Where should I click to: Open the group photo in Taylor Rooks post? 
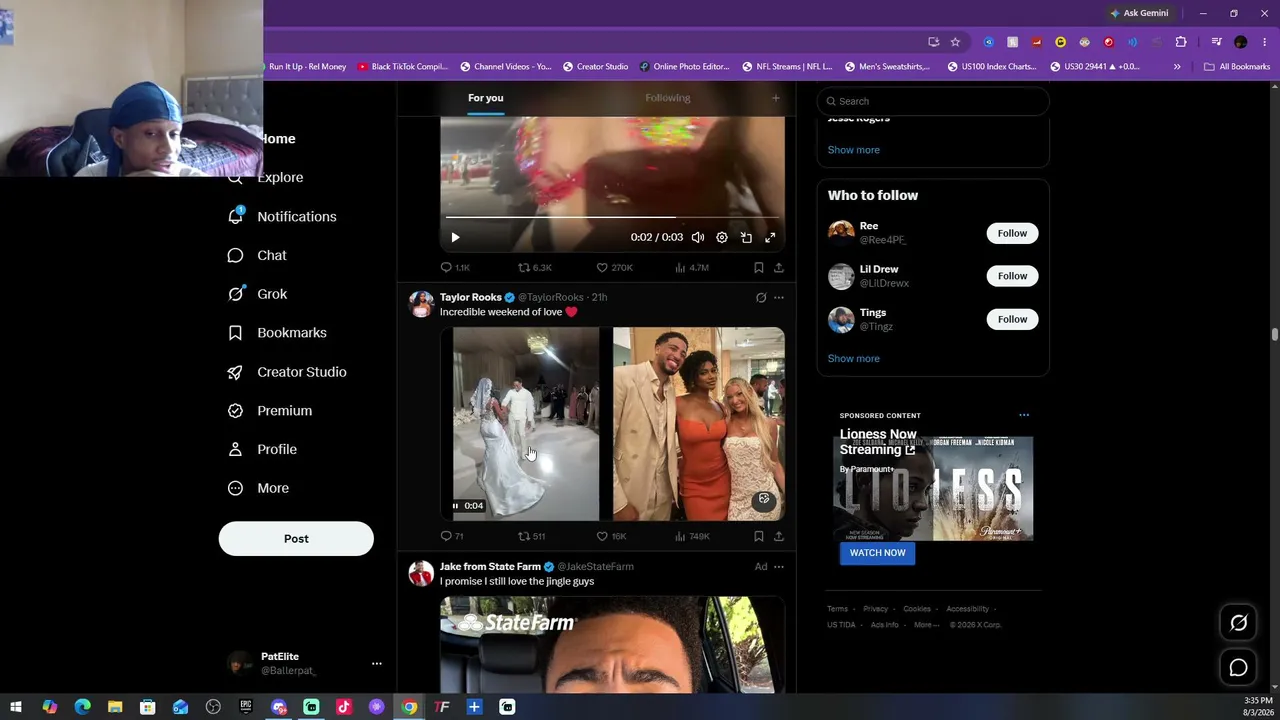click(x=699, y=424)
